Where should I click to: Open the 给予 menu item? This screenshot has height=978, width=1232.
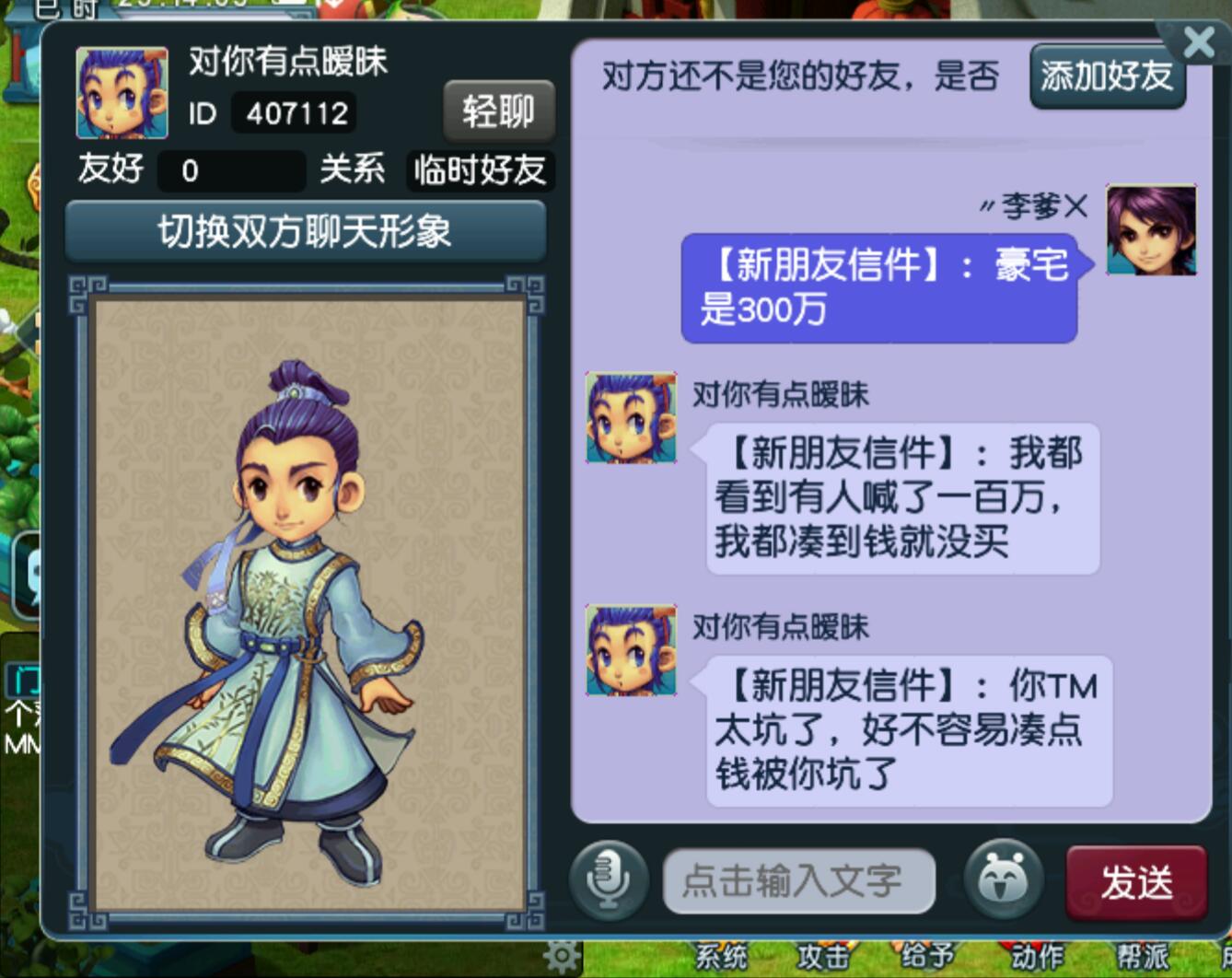(926, 956)
